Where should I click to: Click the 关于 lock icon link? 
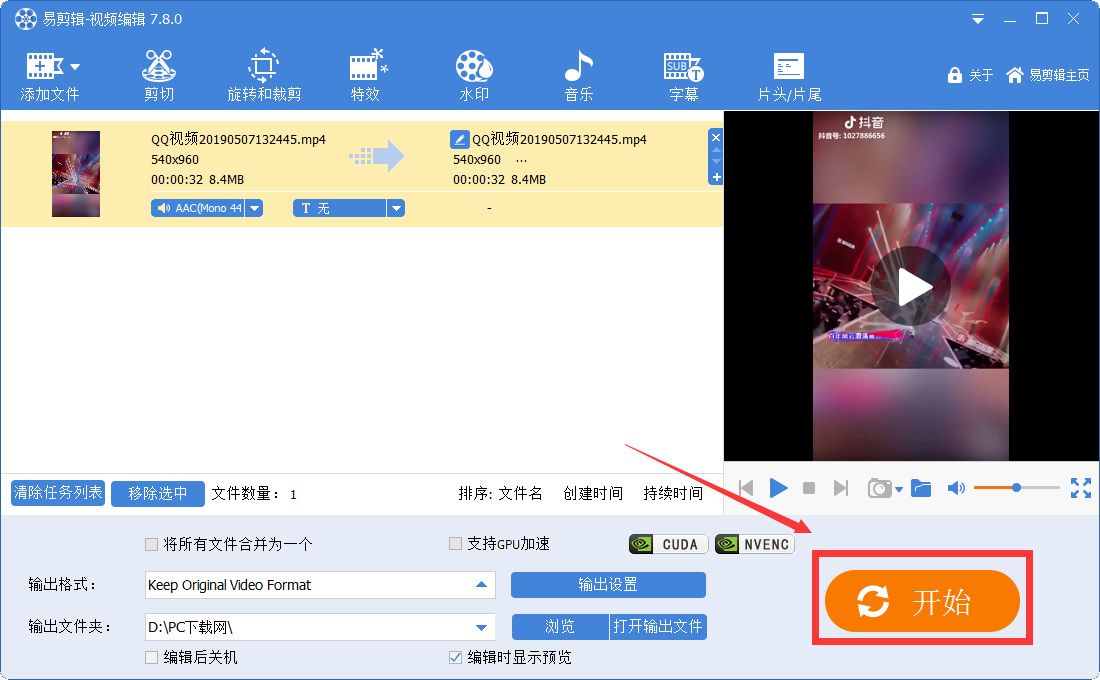point(970,75)
